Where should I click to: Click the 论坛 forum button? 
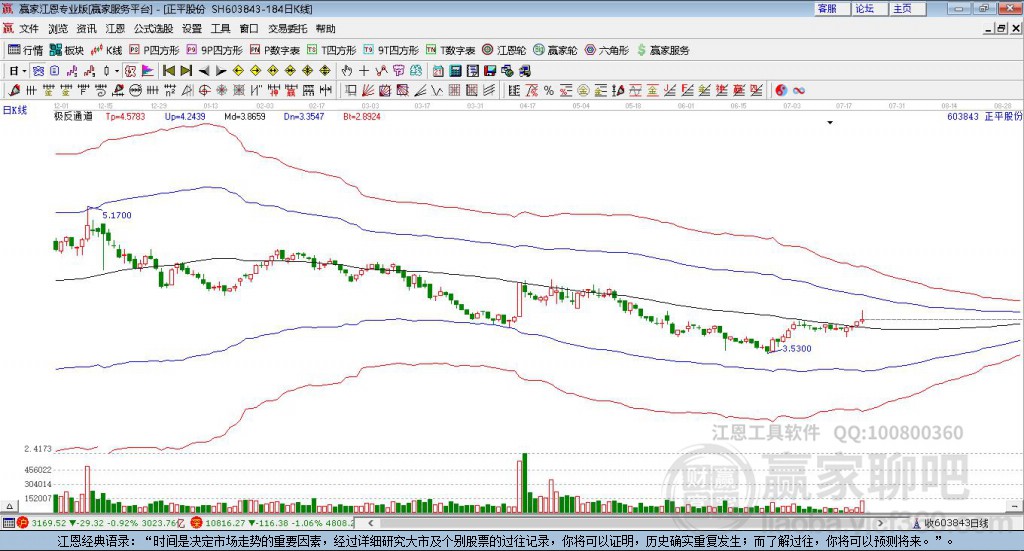pyautogui.click(x=869, y=8)
